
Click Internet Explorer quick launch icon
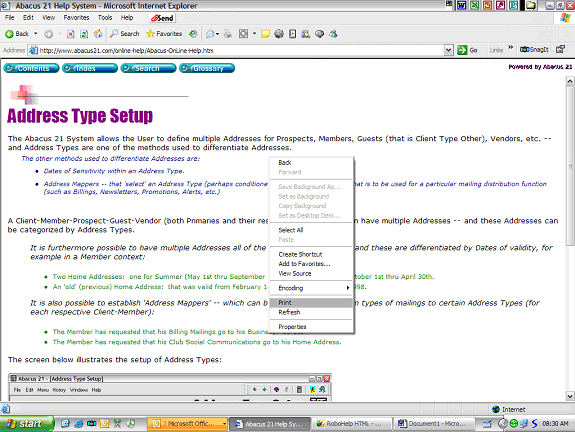pyautogui.click(x=78, y=424)
